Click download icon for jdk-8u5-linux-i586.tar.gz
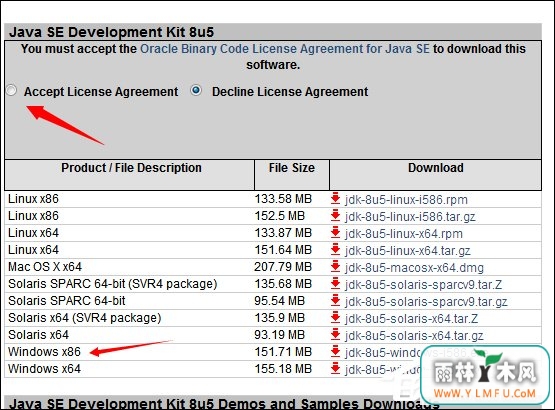 (x=336, y=216)
